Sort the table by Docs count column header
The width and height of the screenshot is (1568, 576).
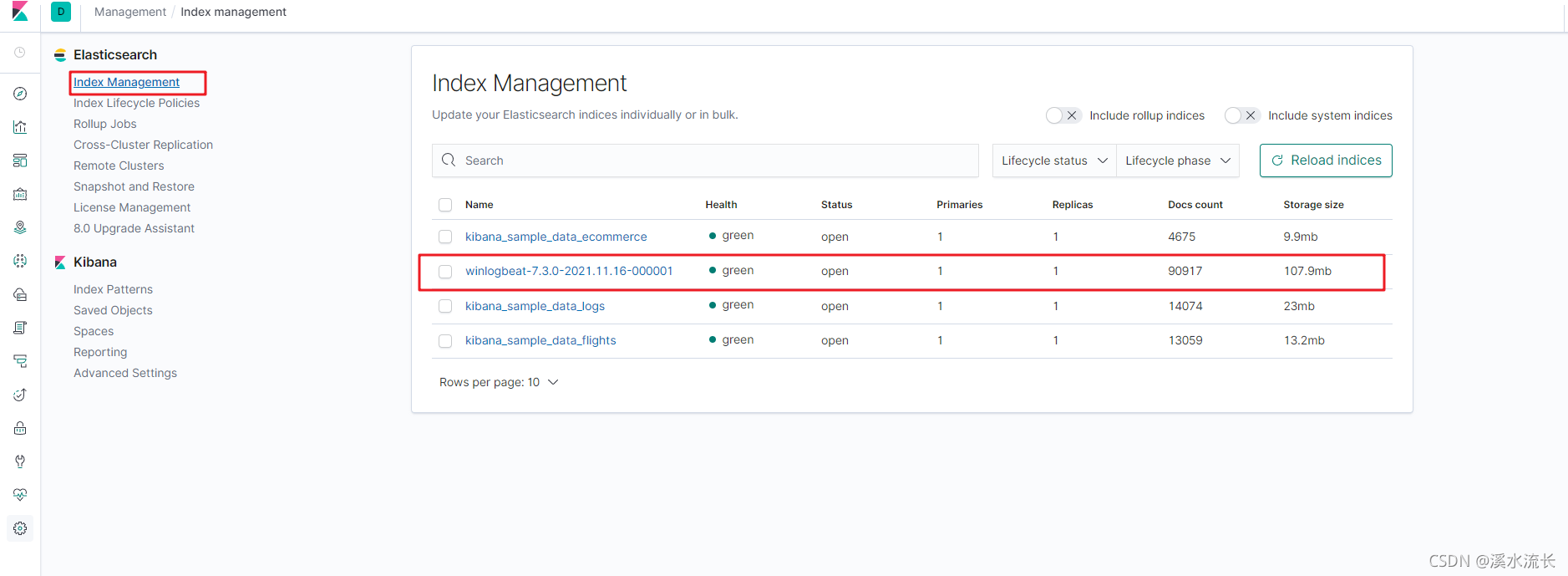1195,205
